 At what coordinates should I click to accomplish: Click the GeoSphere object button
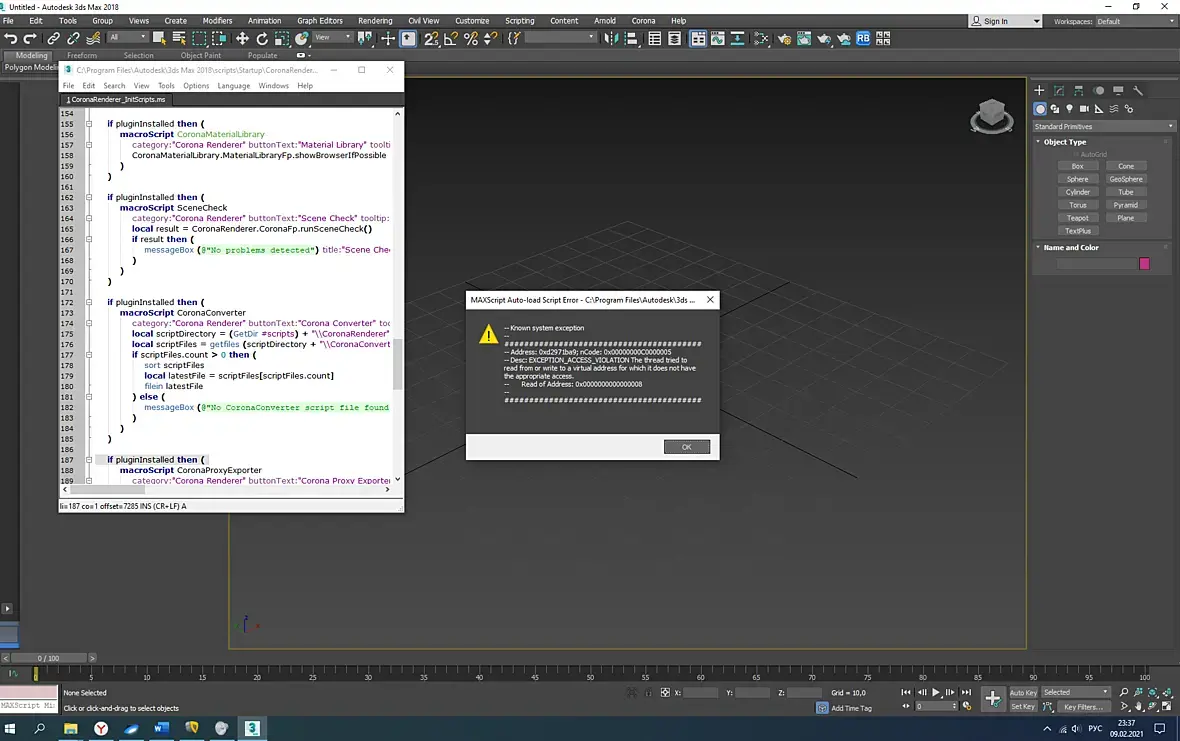click(1126, 179)
